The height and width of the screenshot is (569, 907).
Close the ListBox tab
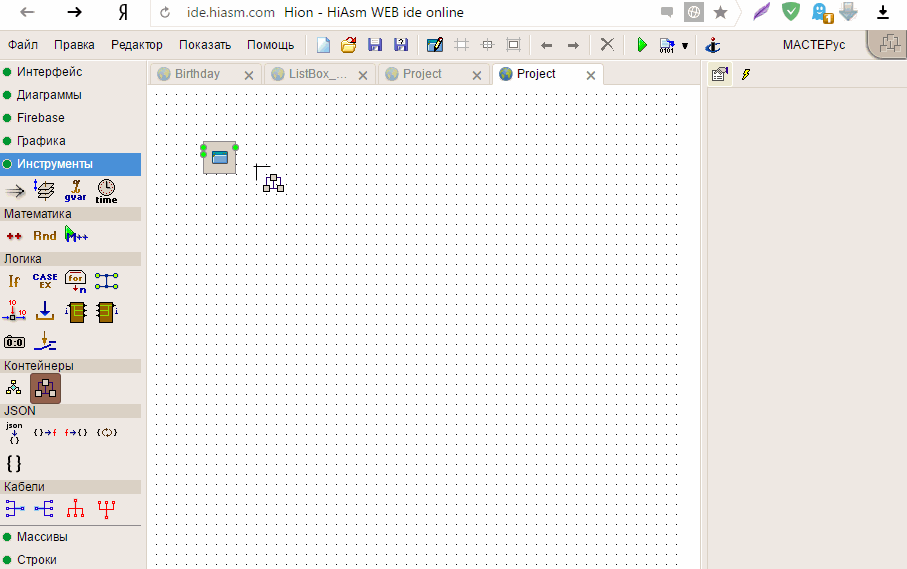363,75
